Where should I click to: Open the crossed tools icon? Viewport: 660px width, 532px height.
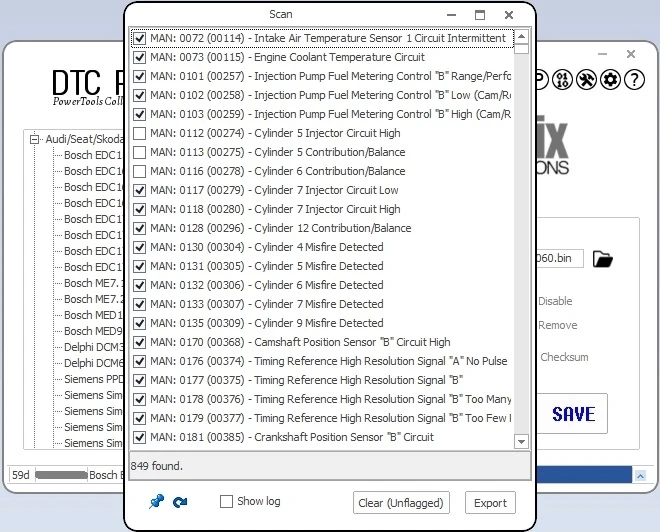coord(586,80)
